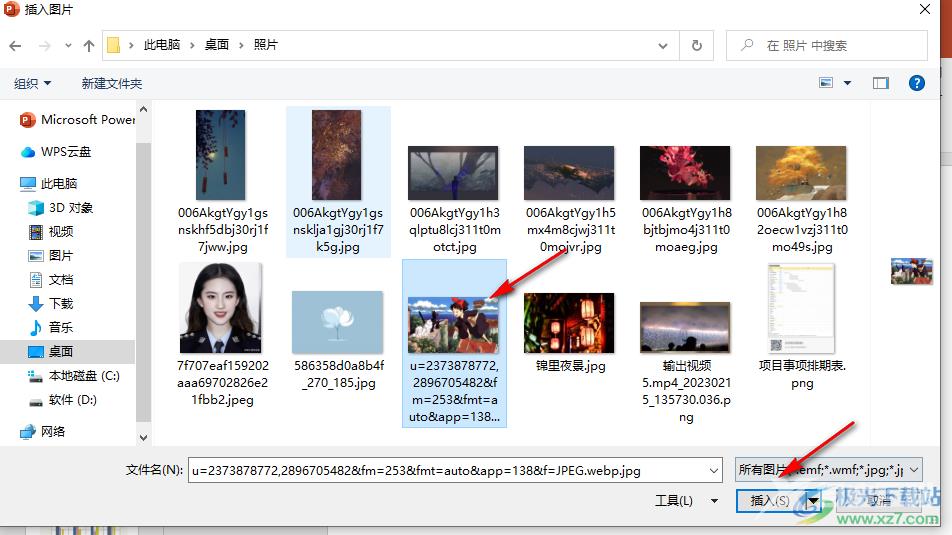The width and height of the screenshot is (952, 535).
Task: Select file 项目事项排期表.png
Action: 802,326
